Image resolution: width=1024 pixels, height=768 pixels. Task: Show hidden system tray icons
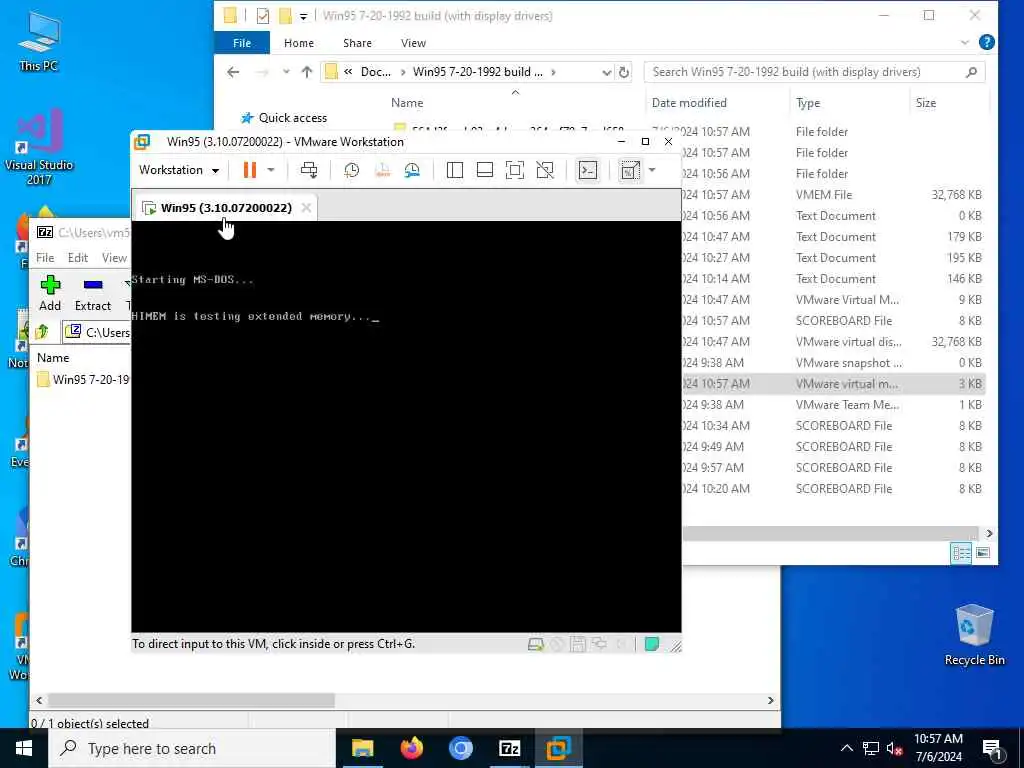tap(846, 748)
